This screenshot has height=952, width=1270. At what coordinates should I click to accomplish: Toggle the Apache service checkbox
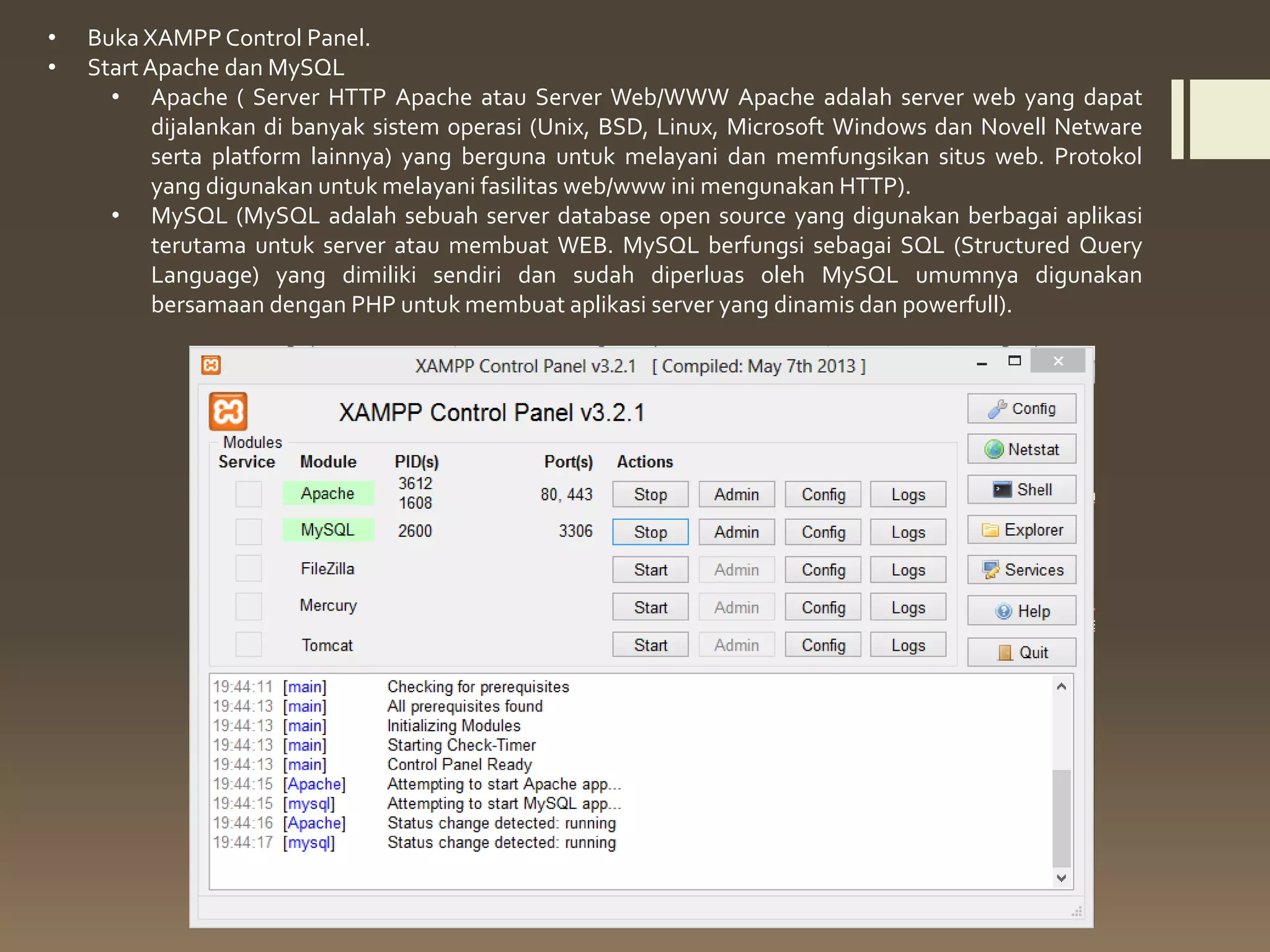tap(249, 494)
